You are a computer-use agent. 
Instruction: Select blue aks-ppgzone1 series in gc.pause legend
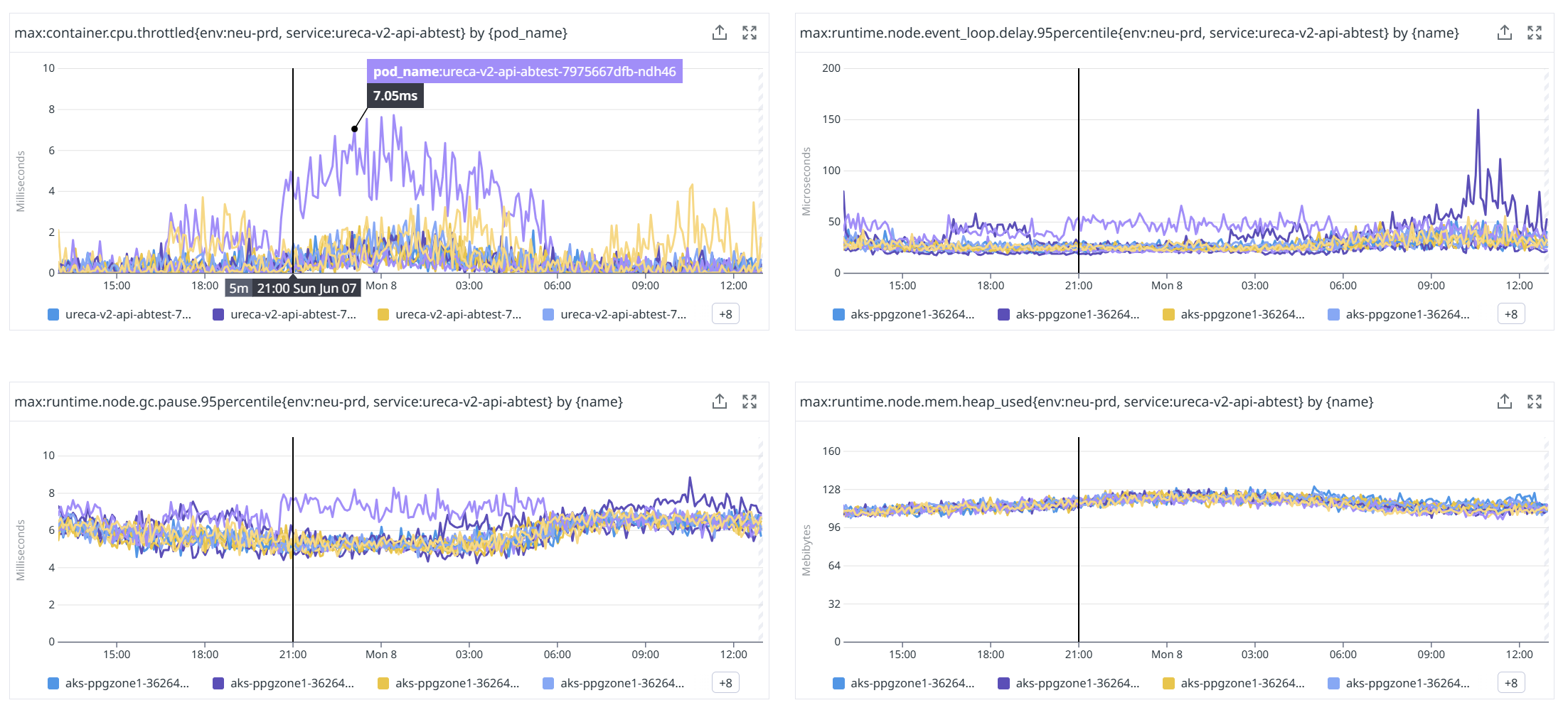(118, 683)
